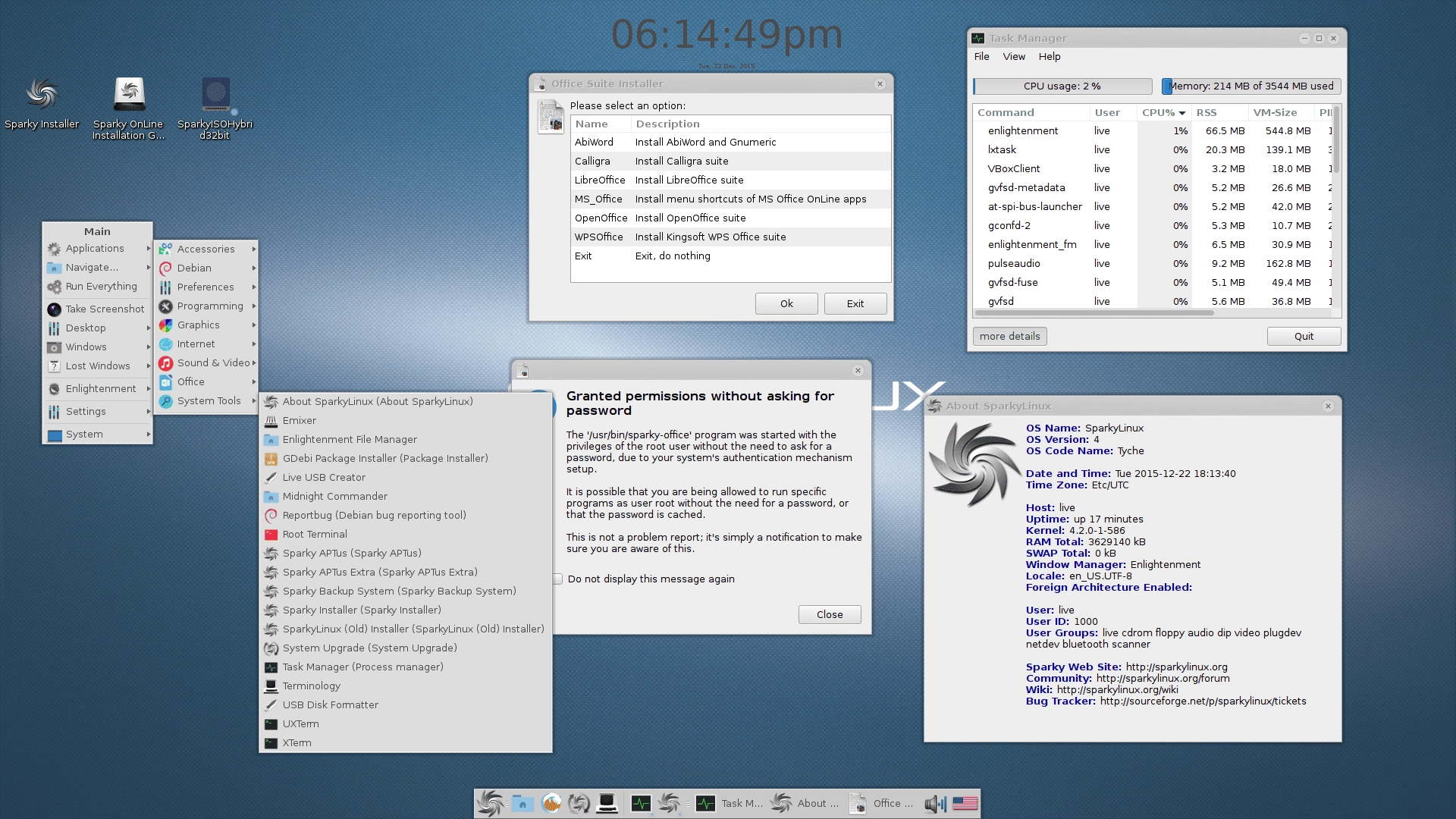The image size is (1456, 819).
Task: Expand Windows submenu in Main menu
Action: 98,347
